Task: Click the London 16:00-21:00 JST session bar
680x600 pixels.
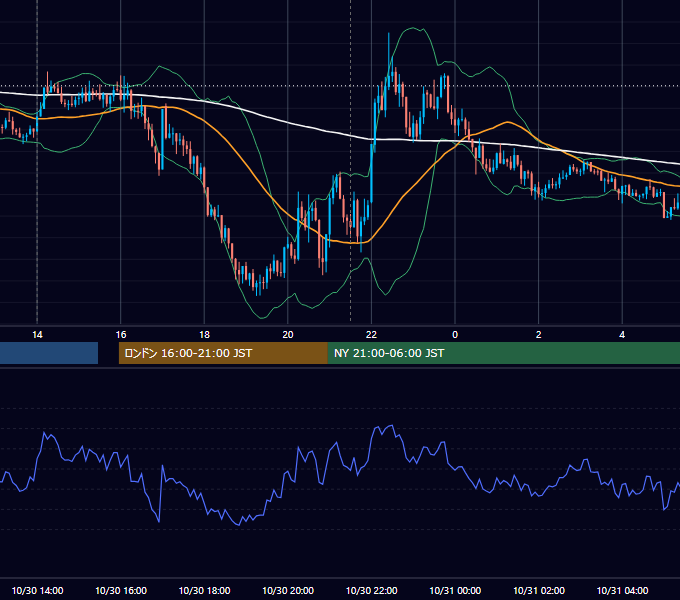Action: tap(223, 353)
